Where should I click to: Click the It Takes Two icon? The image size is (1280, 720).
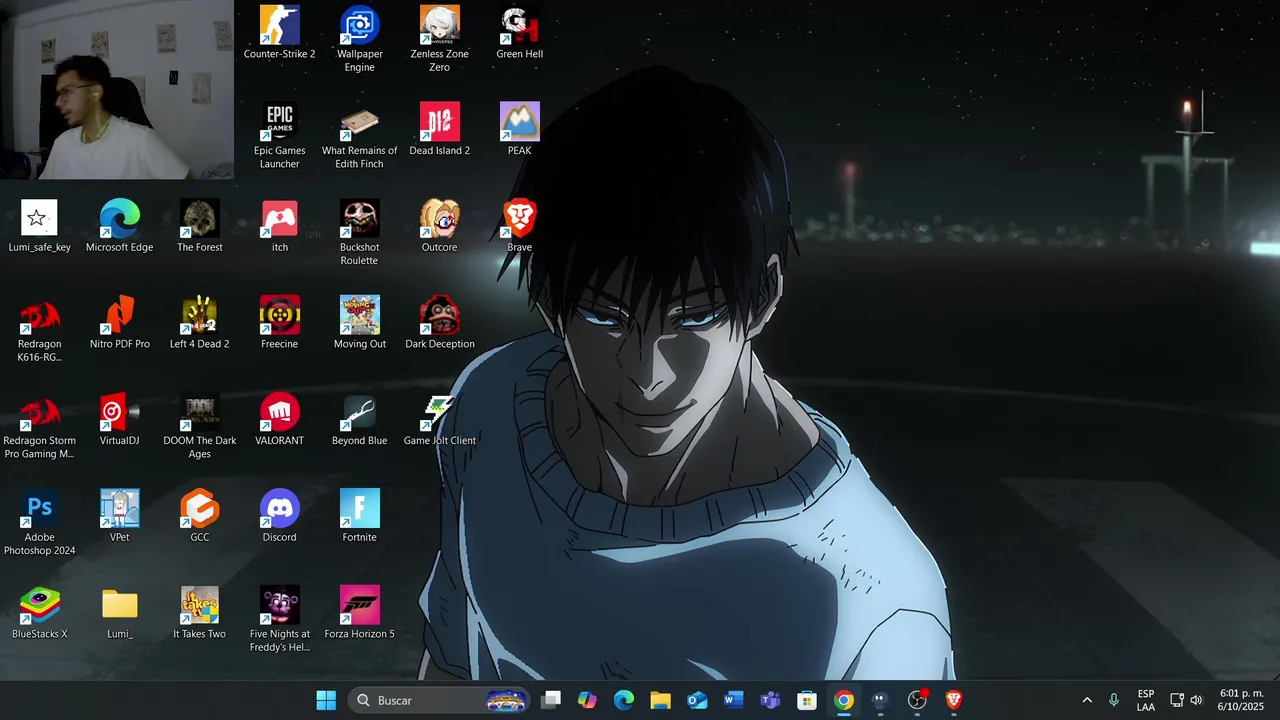pos(200,613)
